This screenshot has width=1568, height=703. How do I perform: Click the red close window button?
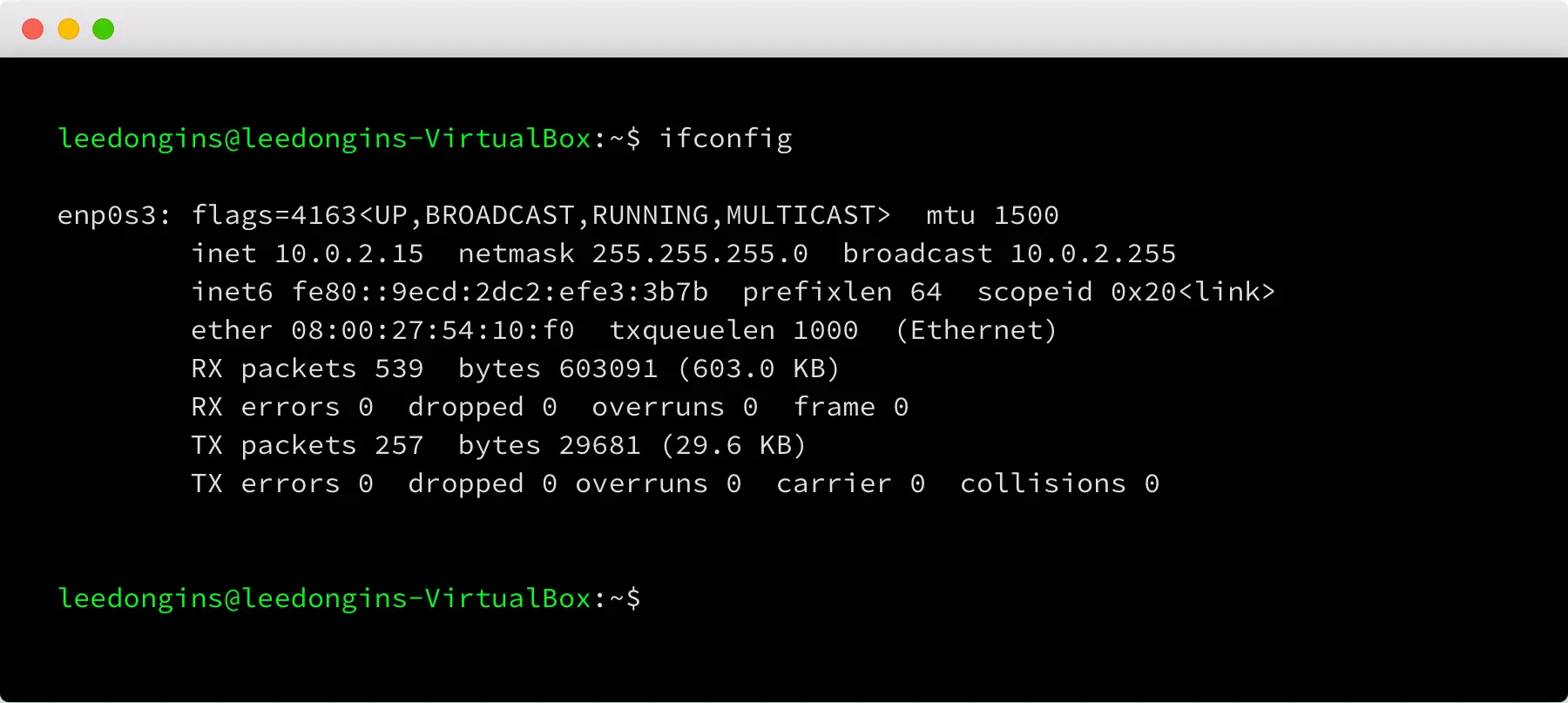tap(32, 28)
